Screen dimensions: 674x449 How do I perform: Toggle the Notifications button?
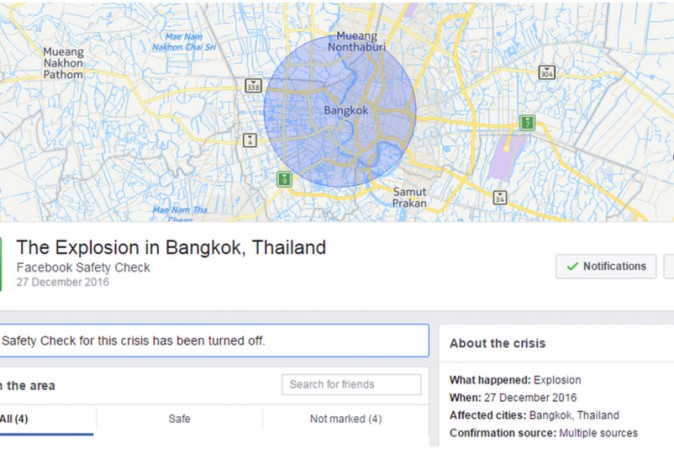tap(606, 266)
